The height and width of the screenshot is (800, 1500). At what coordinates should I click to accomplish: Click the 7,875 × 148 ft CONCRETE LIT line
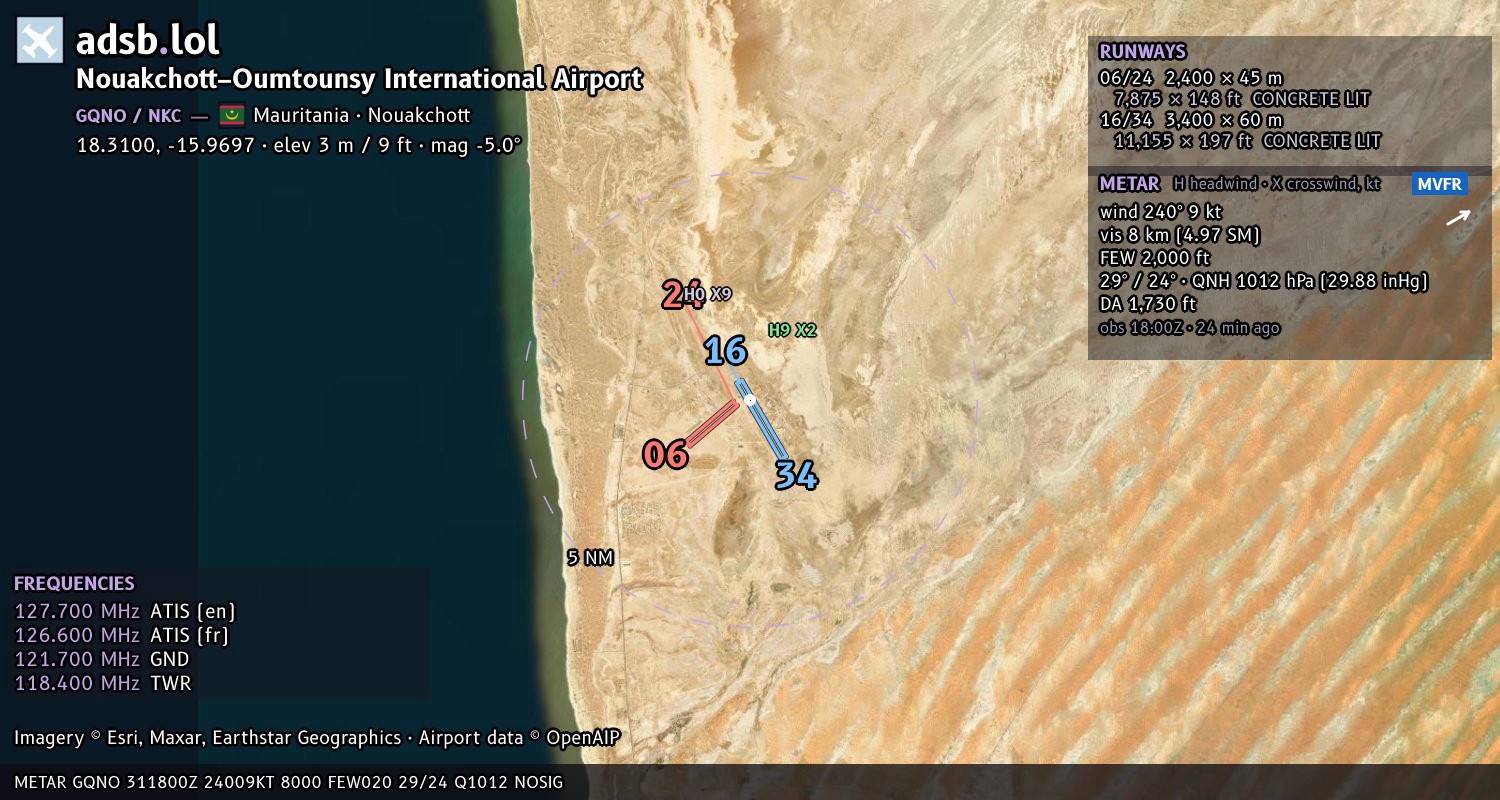coord(1241,99)
